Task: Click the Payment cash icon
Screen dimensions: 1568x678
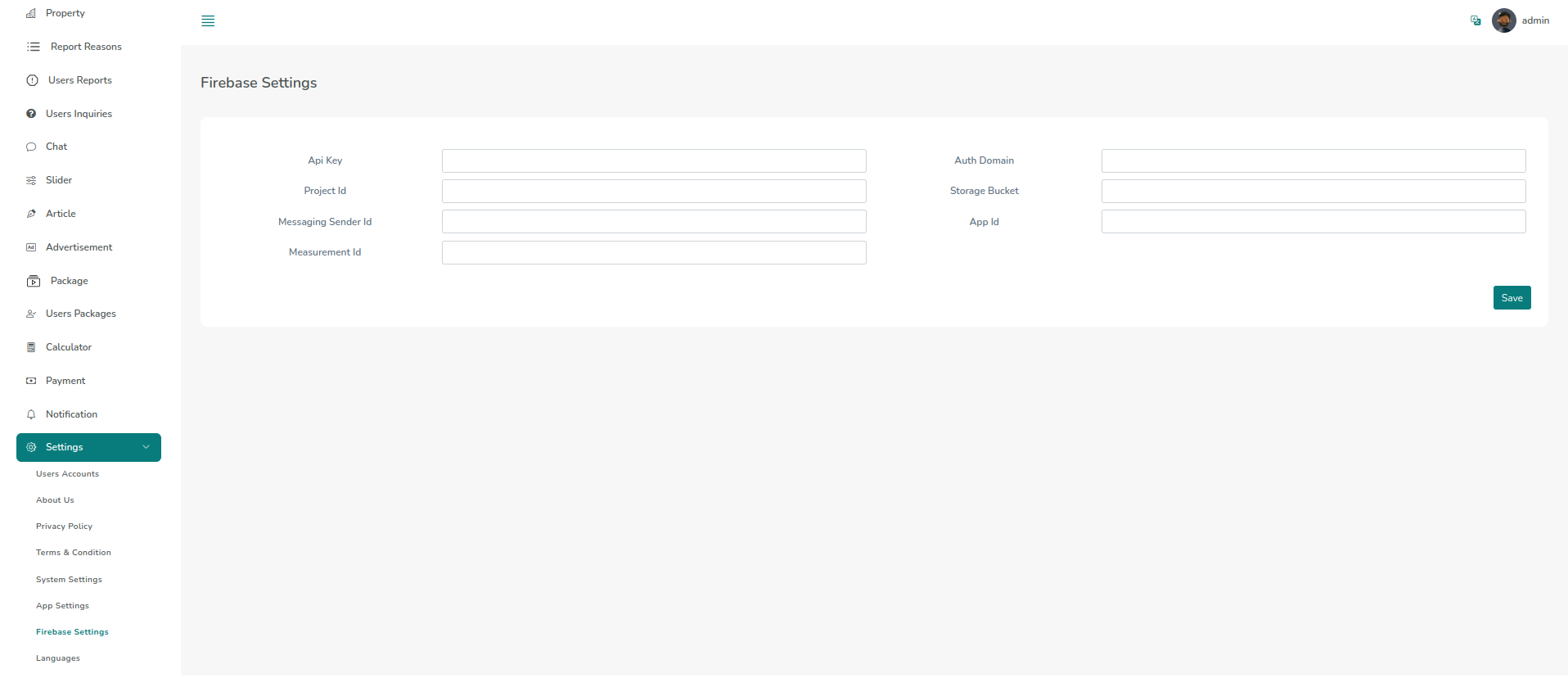Action: (x=31, y=381)
